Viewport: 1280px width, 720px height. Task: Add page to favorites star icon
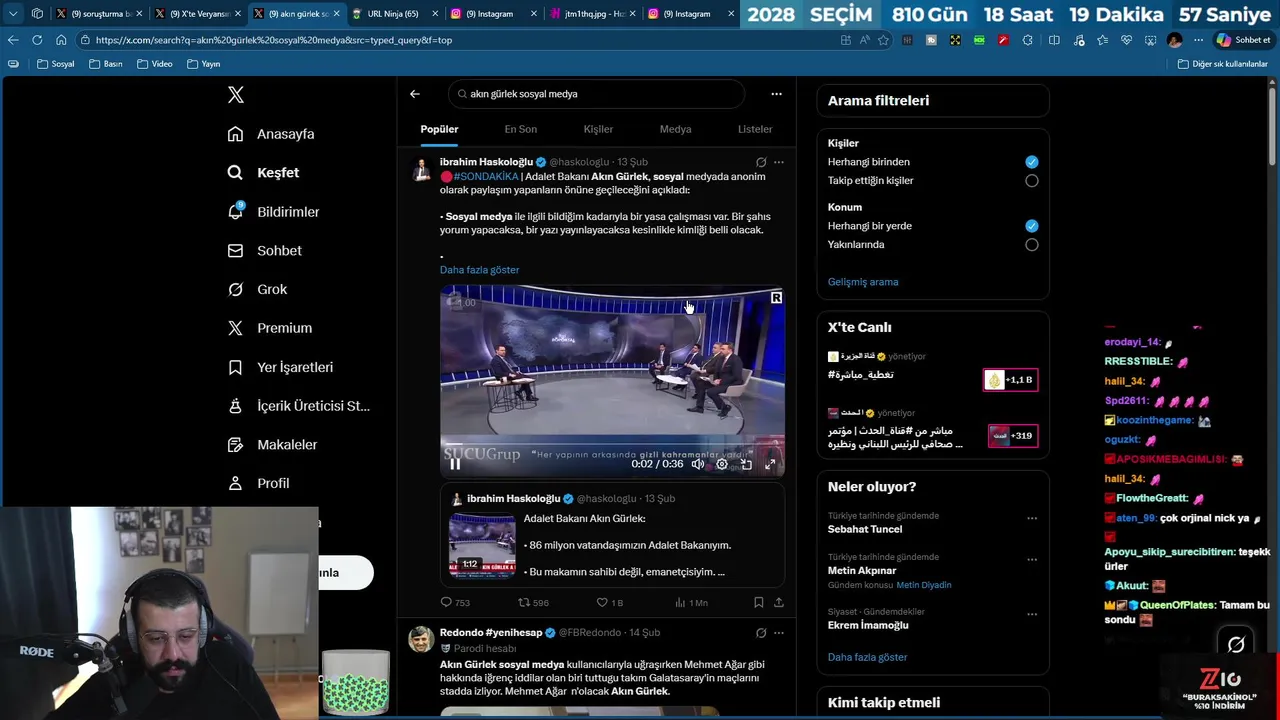click(883, 40)
